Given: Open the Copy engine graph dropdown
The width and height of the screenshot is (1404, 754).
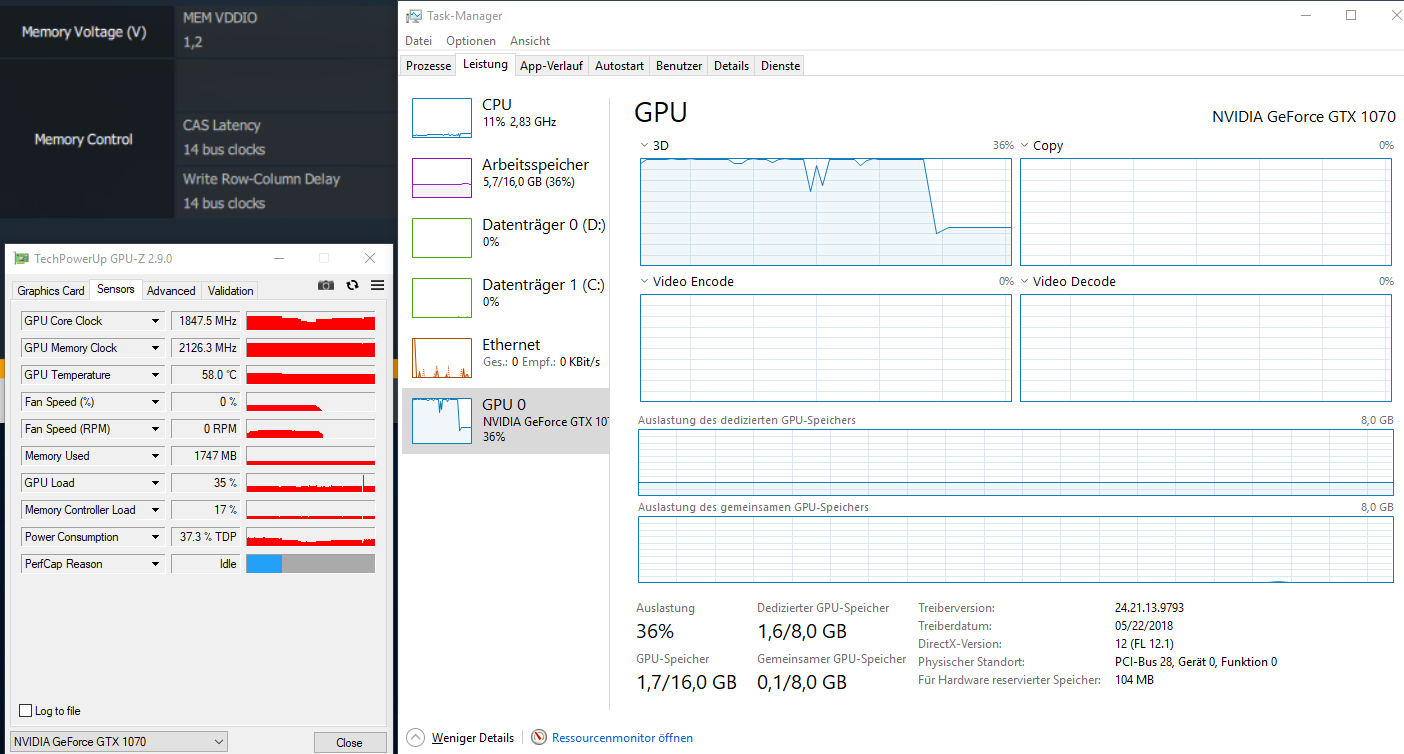Looking at the screenshot, I should click(x=1025, y=146).
